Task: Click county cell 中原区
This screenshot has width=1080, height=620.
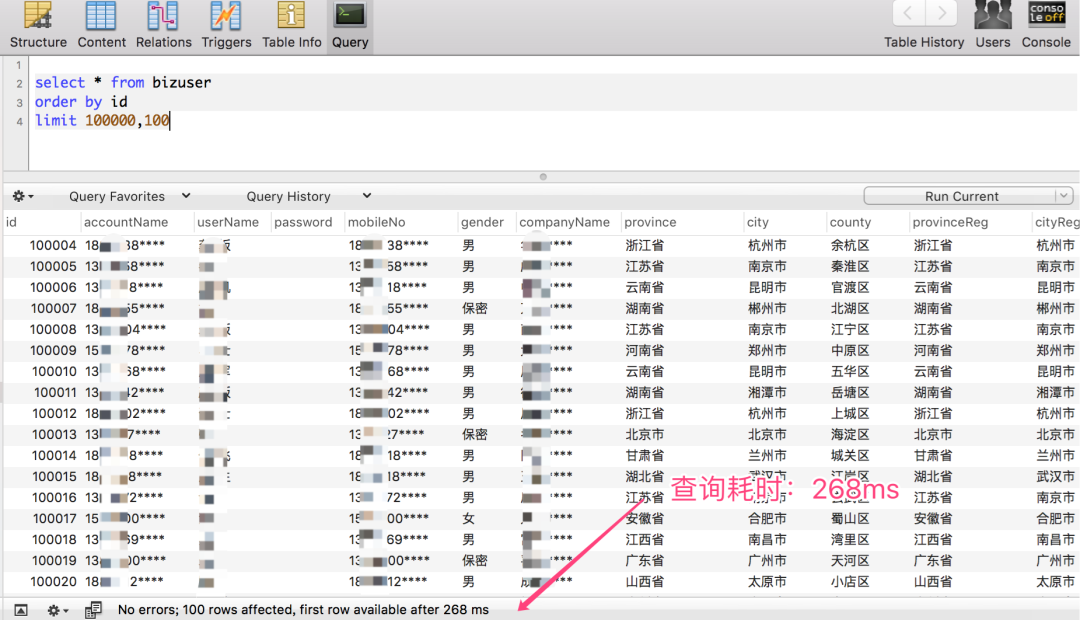Action: click(850, 351)
